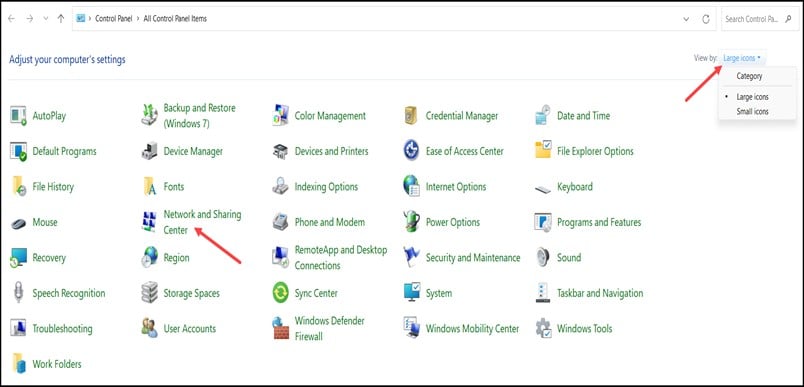804x387 pixels.
Task: Select Category in View by menu
Action: click(x=749, y=76)
